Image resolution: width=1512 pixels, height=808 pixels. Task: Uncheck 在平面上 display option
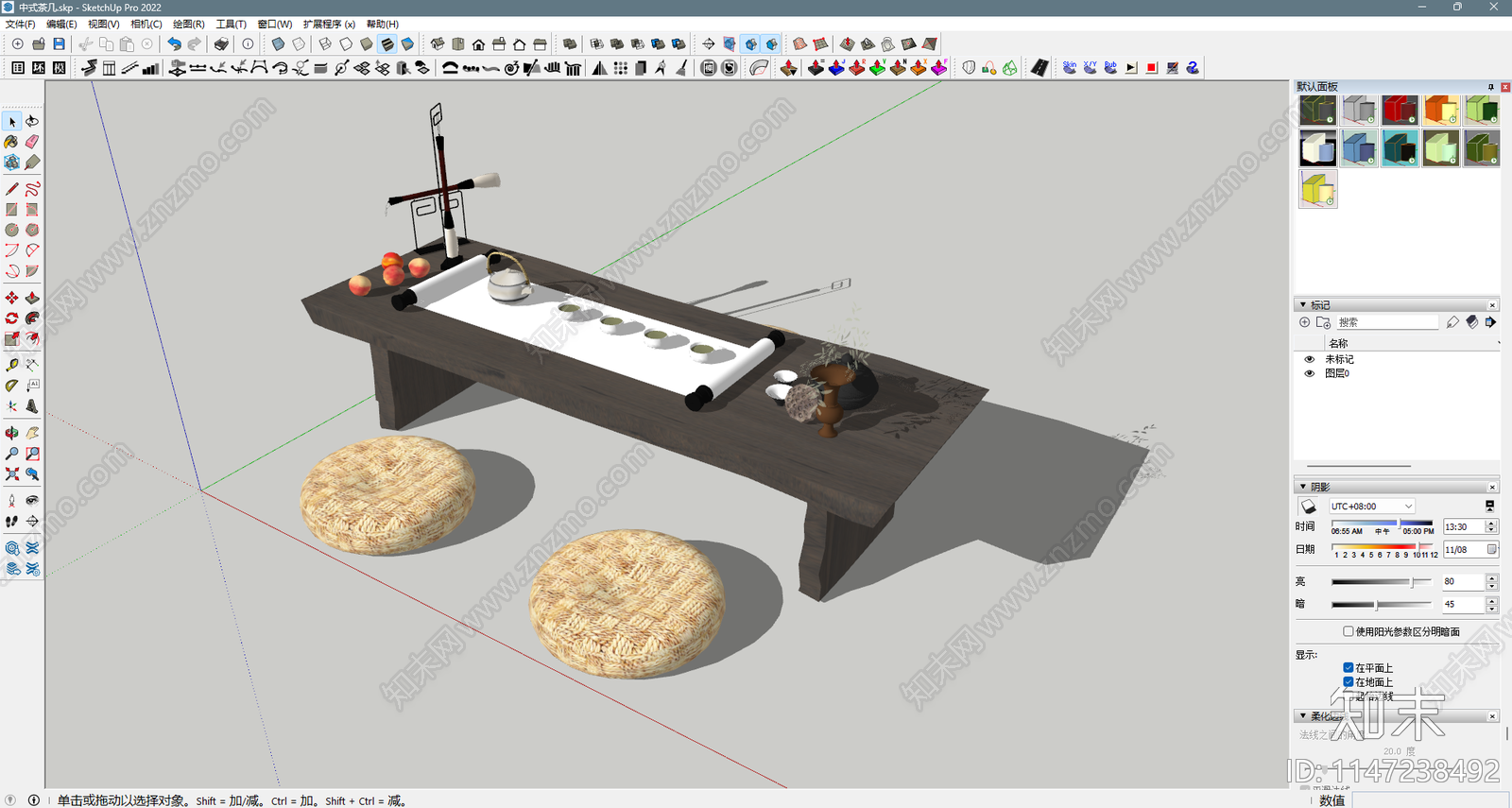[1349, 667]
